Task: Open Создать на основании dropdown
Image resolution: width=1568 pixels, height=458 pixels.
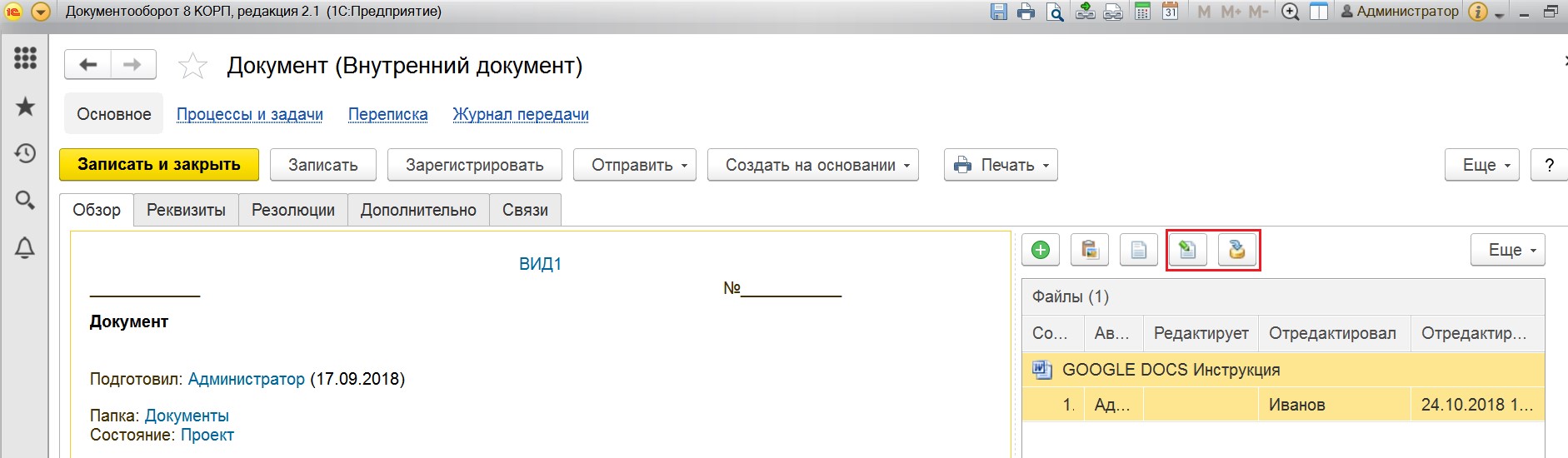Action: [x=812, y=165]
